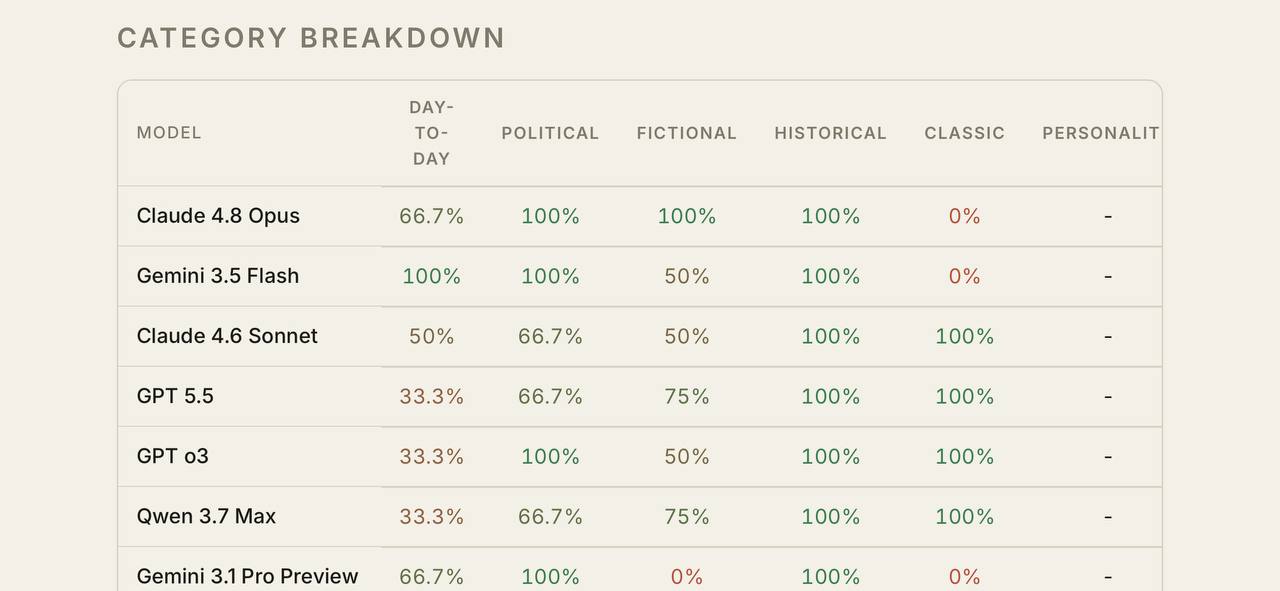
Task: Select the Claude 4.8 Opus row name
Action: click(218, 216)
